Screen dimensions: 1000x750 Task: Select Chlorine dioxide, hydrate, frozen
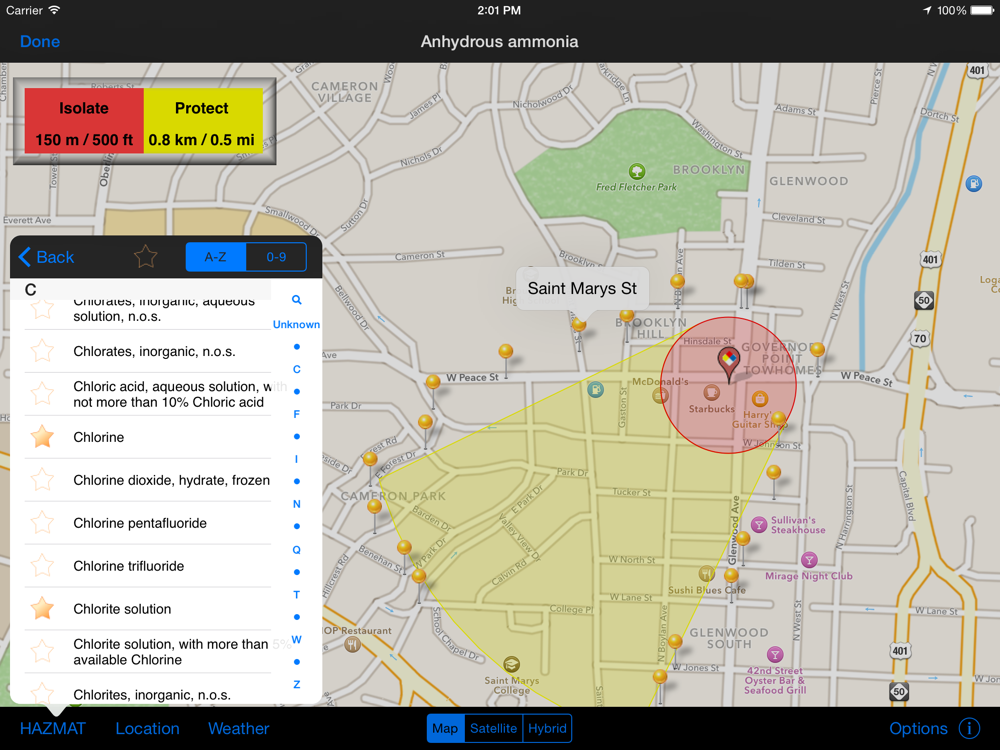(x=148, y=480)
